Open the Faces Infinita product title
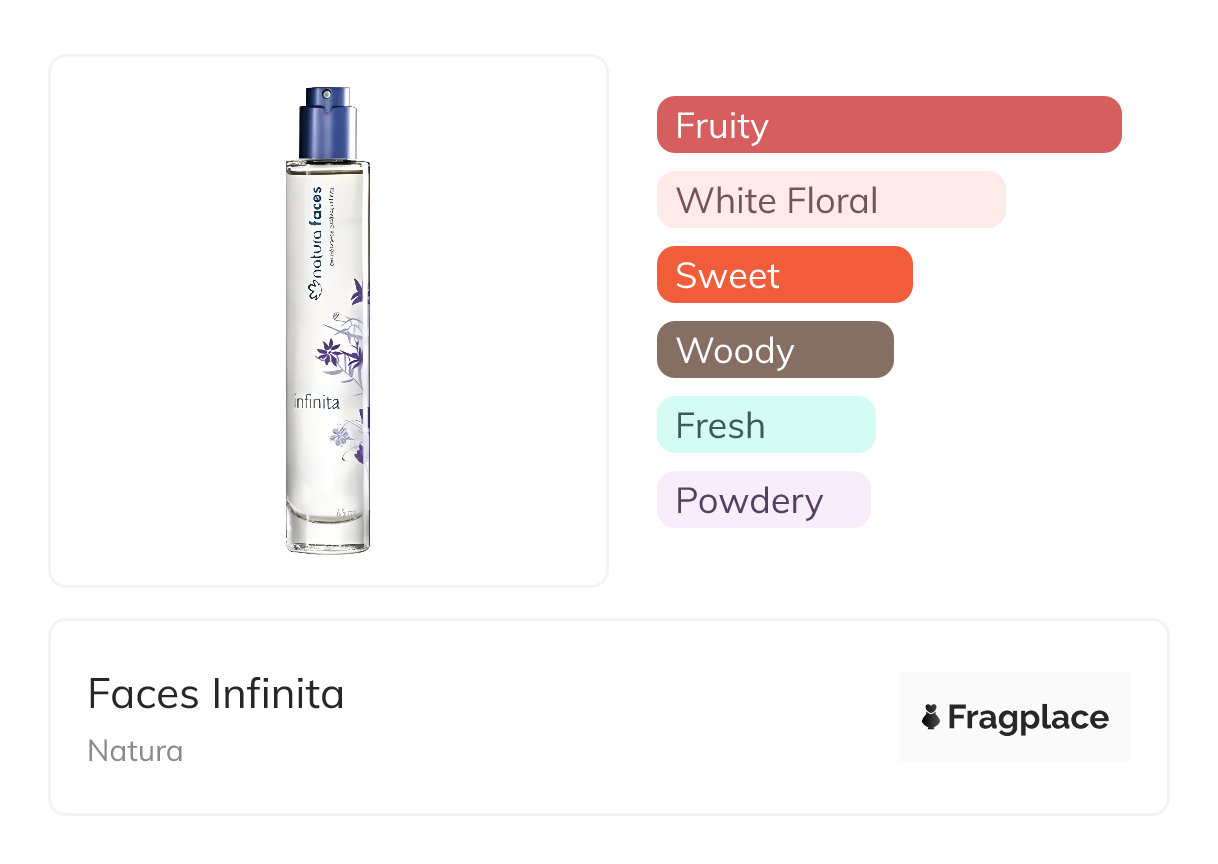The width and height of the screenshot is (1218, 864). 216,694
